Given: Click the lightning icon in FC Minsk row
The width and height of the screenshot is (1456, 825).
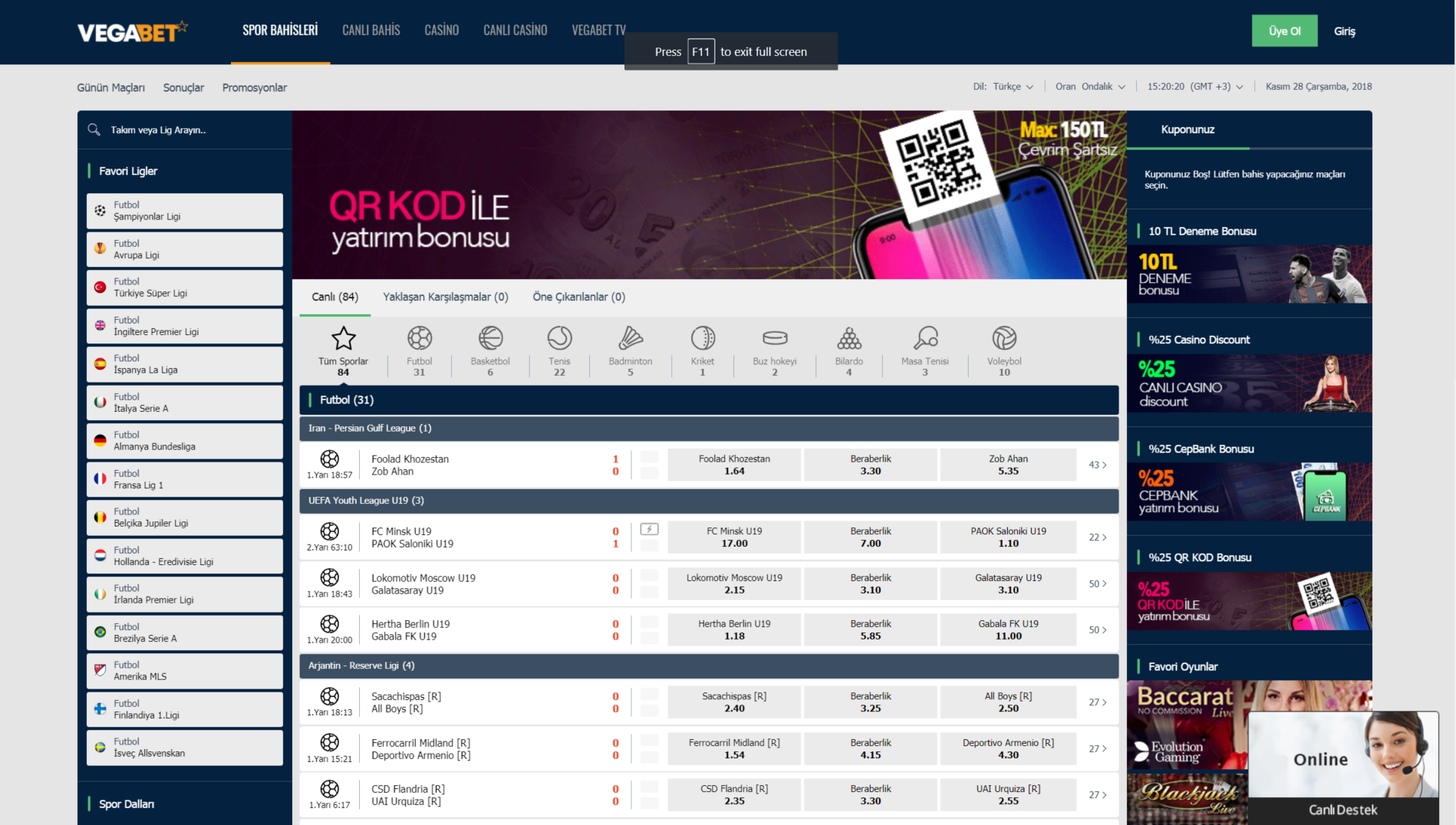Looking at the screenshot, I should tap(649, 529).
